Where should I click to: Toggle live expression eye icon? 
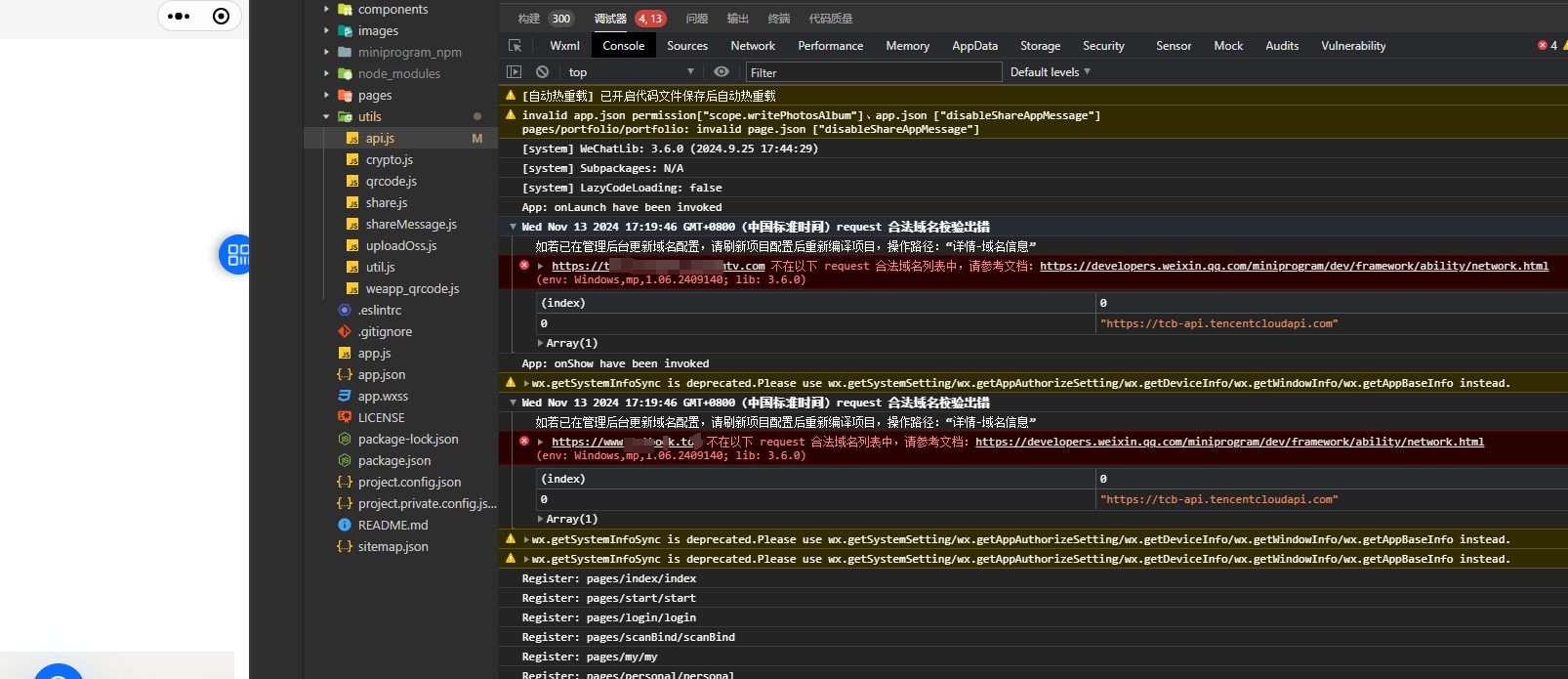[x=722, y=72]
